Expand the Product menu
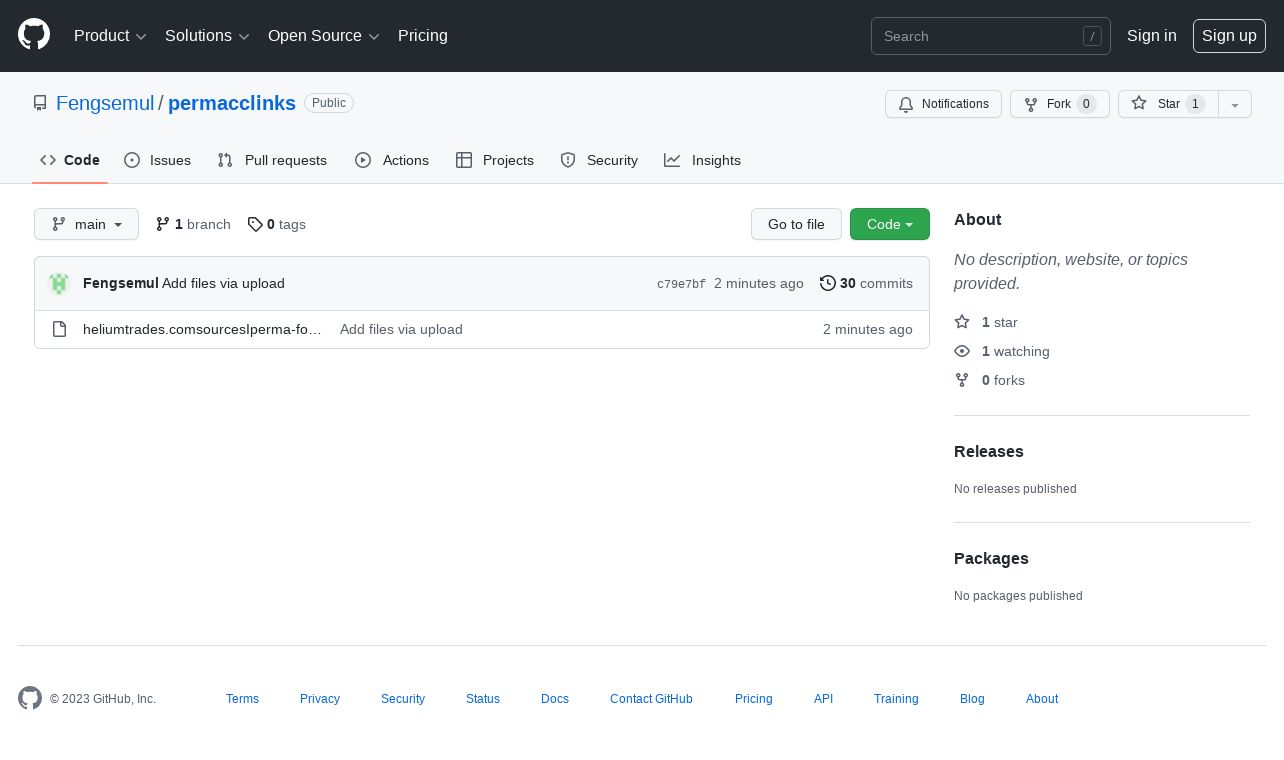1284x760 pixels. tap(110, 36)
